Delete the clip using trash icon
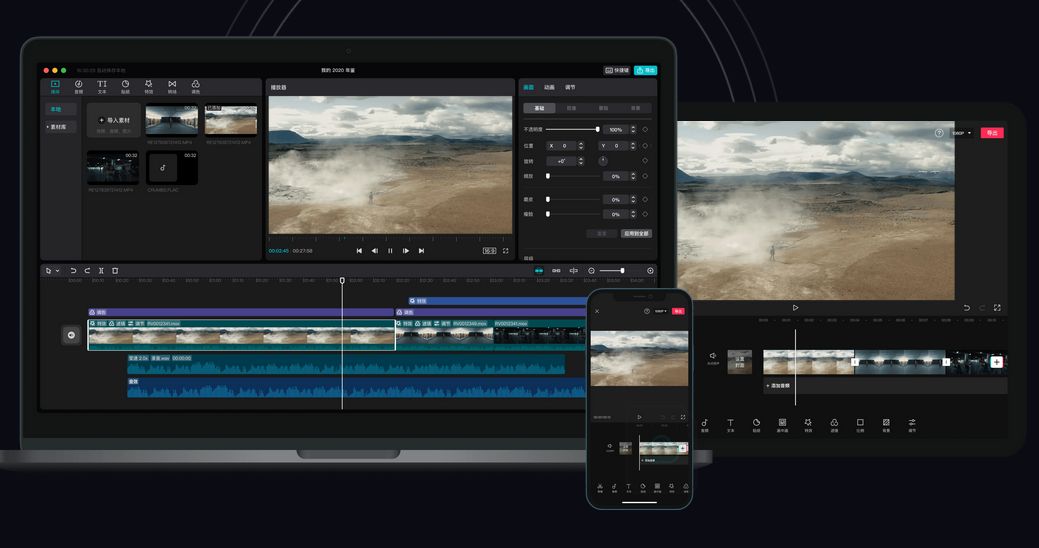 pyautogui.click(x=115, y=270)
